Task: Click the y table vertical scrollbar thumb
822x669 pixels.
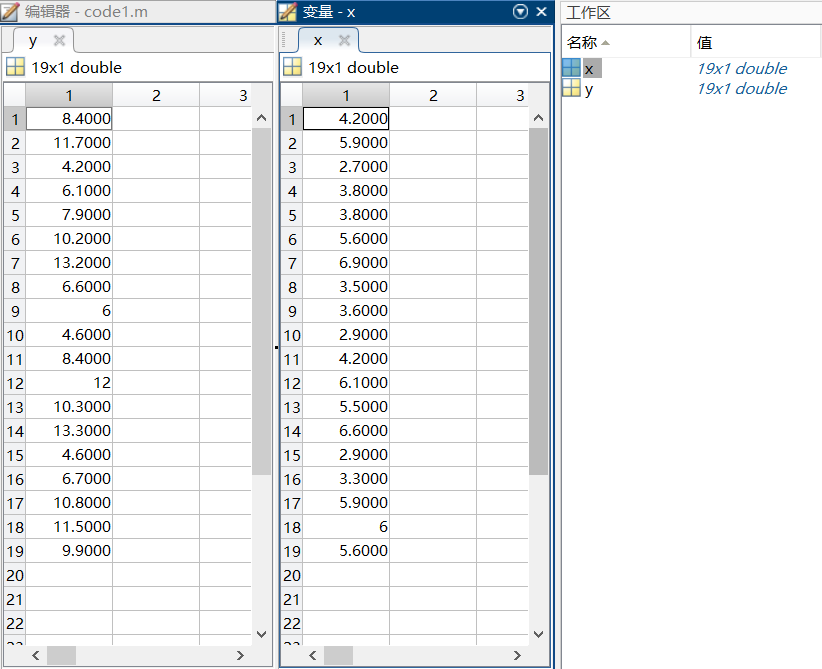Action: pyautogui.click(x=261, y=301)
